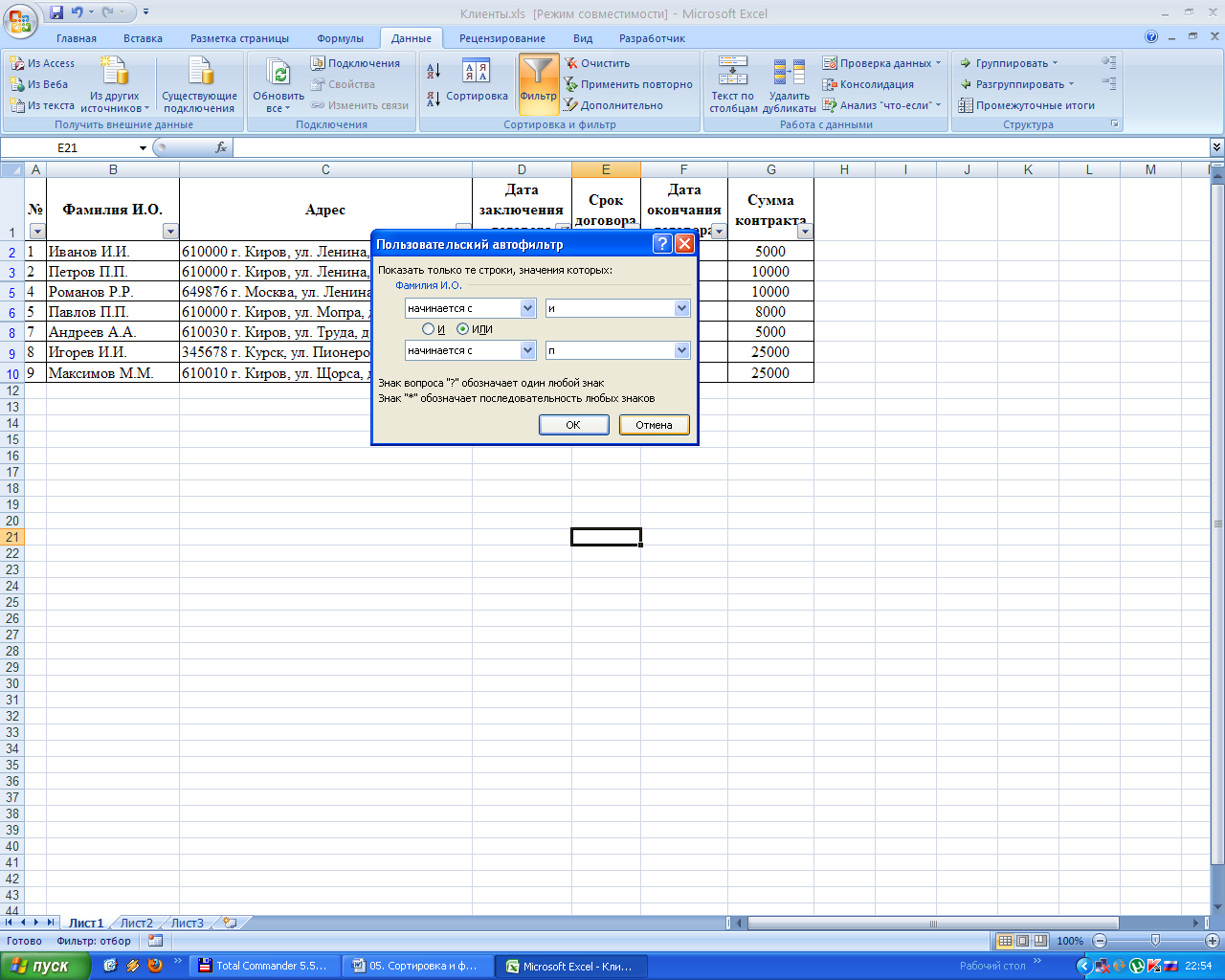Click the zoom slider handle
The height and width of the screenshot is (980, 1225).
[x=1155, y=941]
